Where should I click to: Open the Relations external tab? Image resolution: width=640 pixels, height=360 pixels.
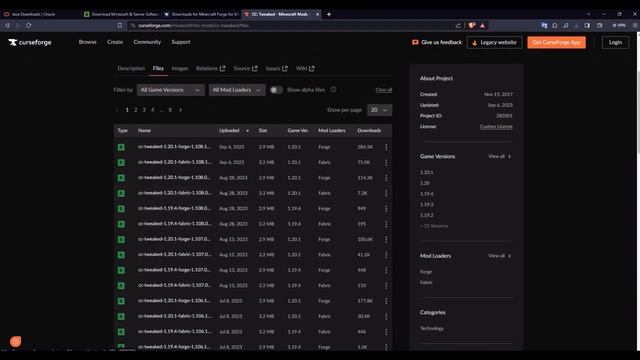tap(210, 69)
